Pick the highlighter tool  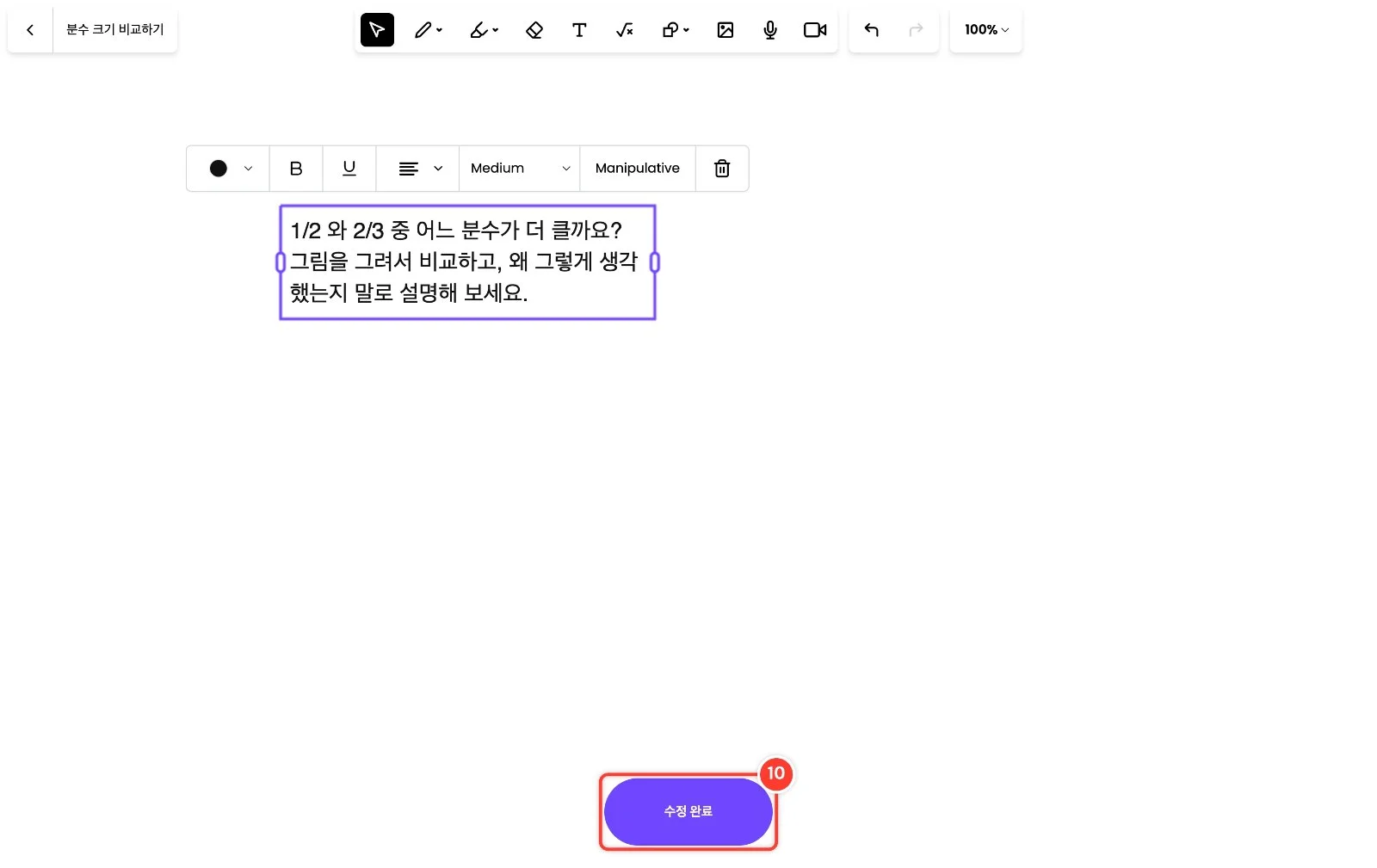(x=484, y=30)
